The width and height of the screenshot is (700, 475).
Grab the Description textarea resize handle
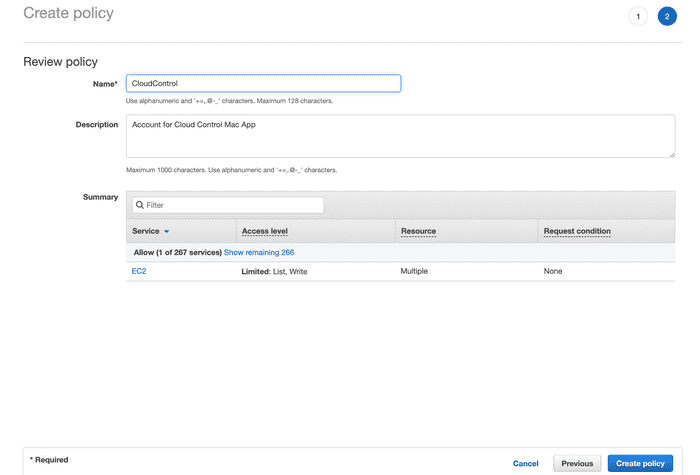[x=672, y=154]
